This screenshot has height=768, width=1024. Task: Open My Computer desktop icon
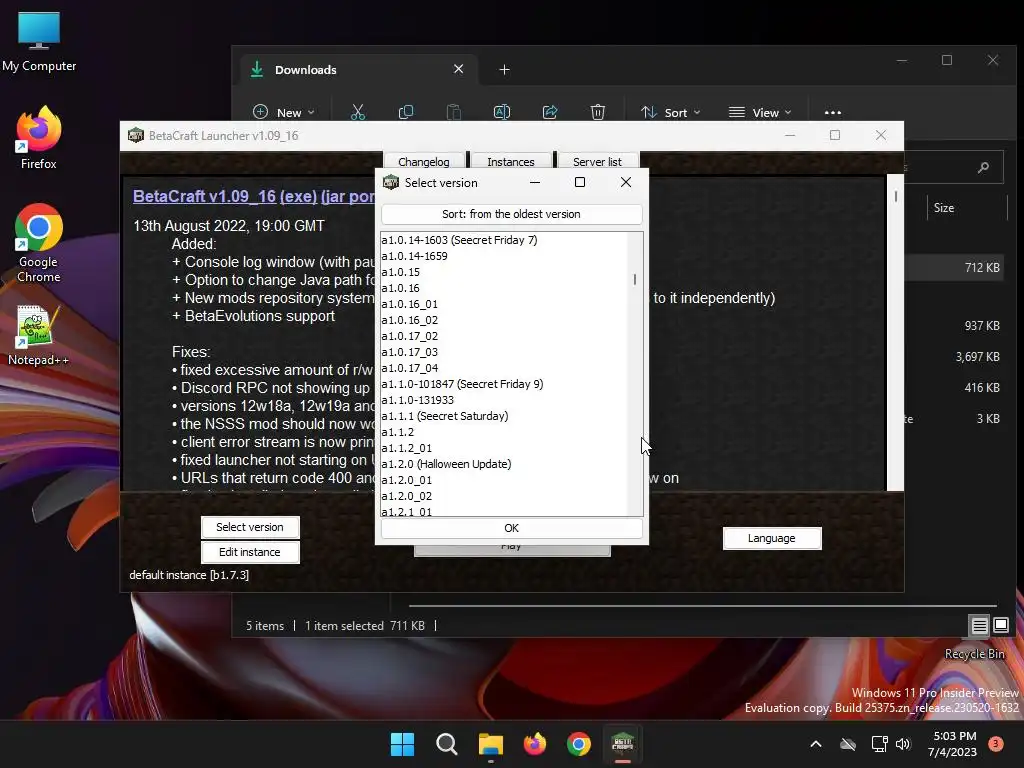point(39,42)
